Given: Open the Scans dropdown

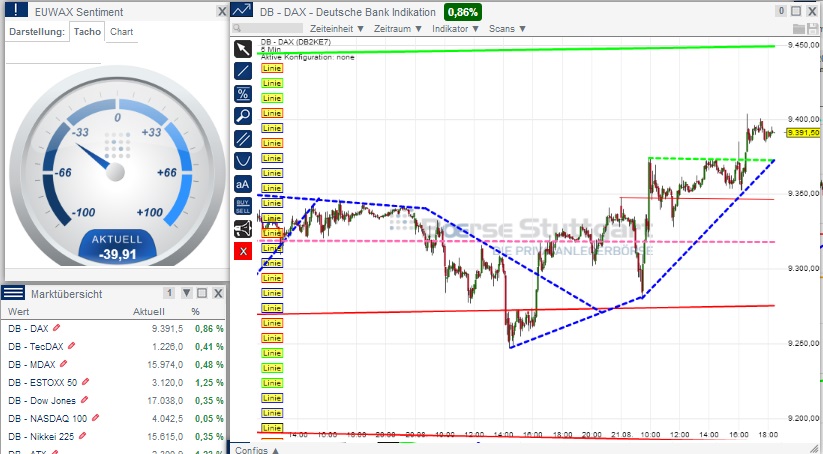Looking at the screenshot, I should click(508, 29).
